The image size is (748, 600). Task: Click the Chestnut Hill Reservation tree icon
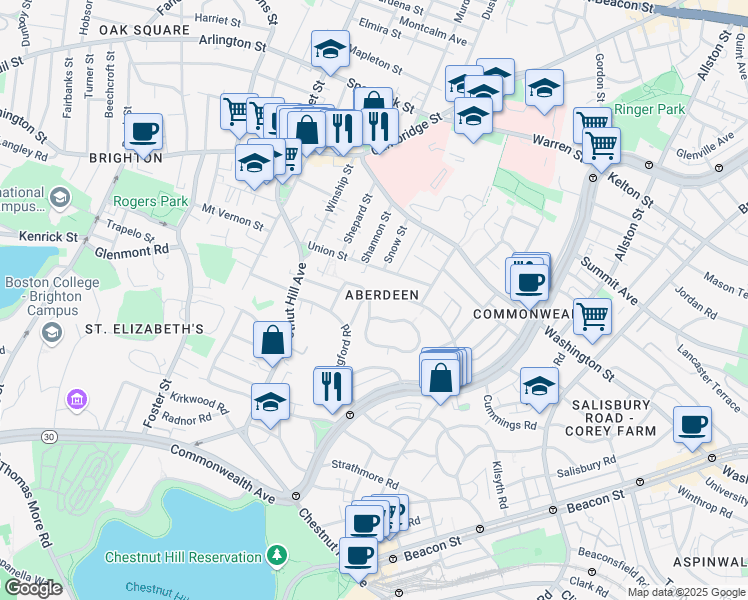tap(276, 554)
